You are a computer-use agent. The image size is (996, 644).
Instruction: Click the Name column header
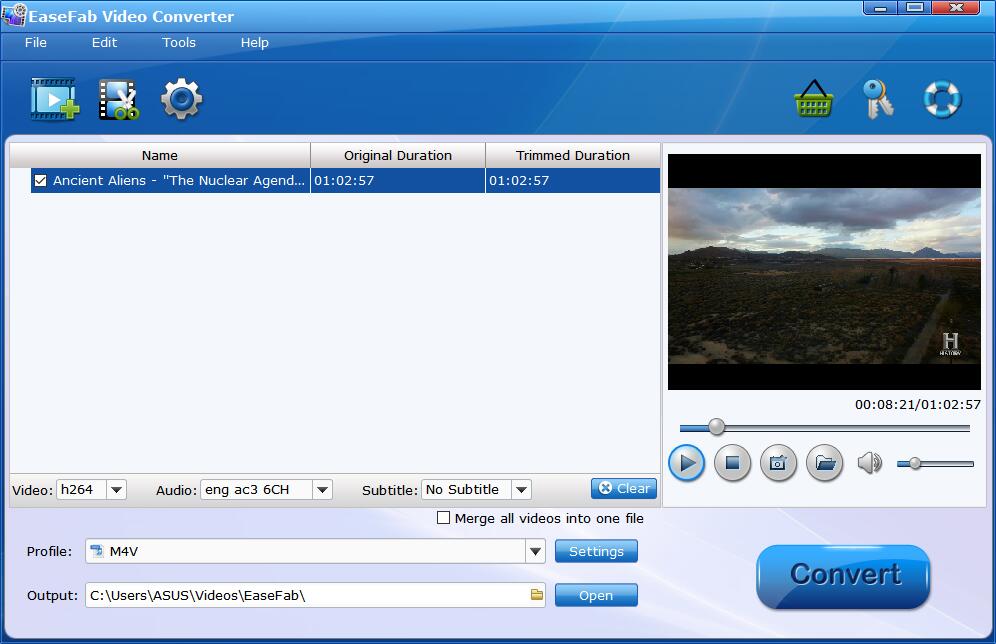pos(159,155)
